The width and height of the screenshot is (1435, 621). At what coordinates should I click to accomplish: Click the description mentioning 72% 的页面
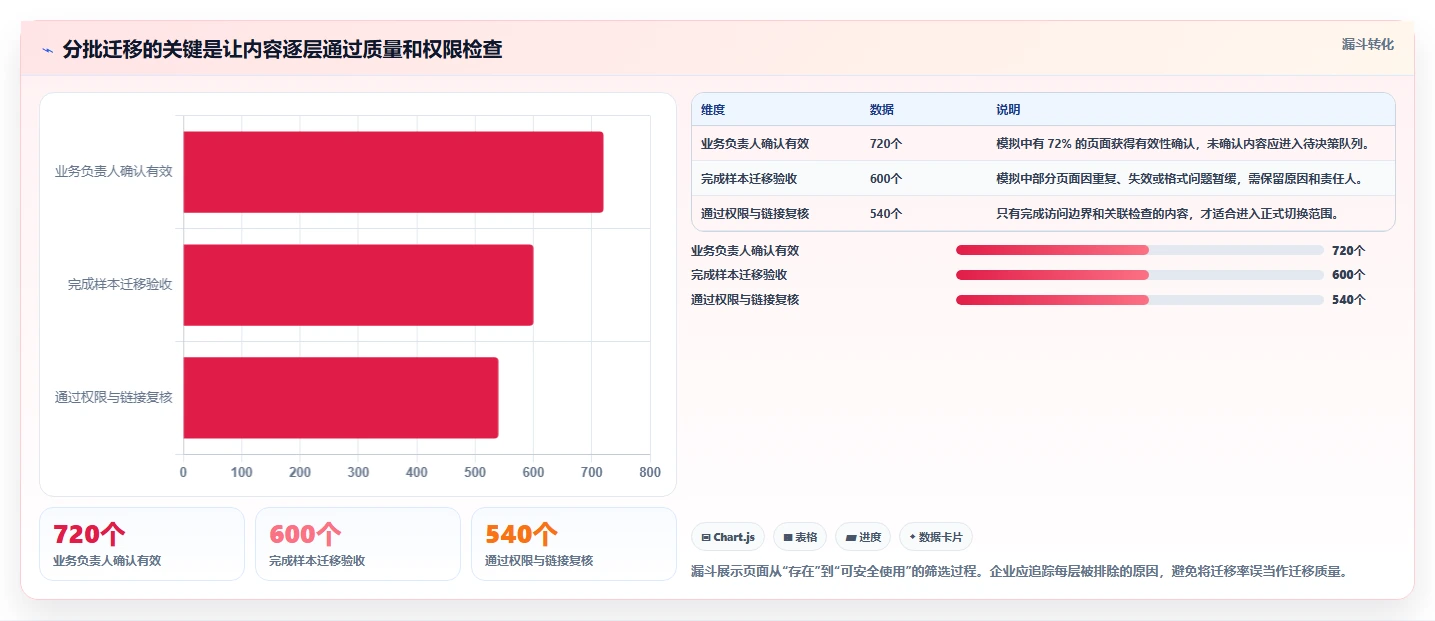pyautogui.click(x=1182, y=144)
